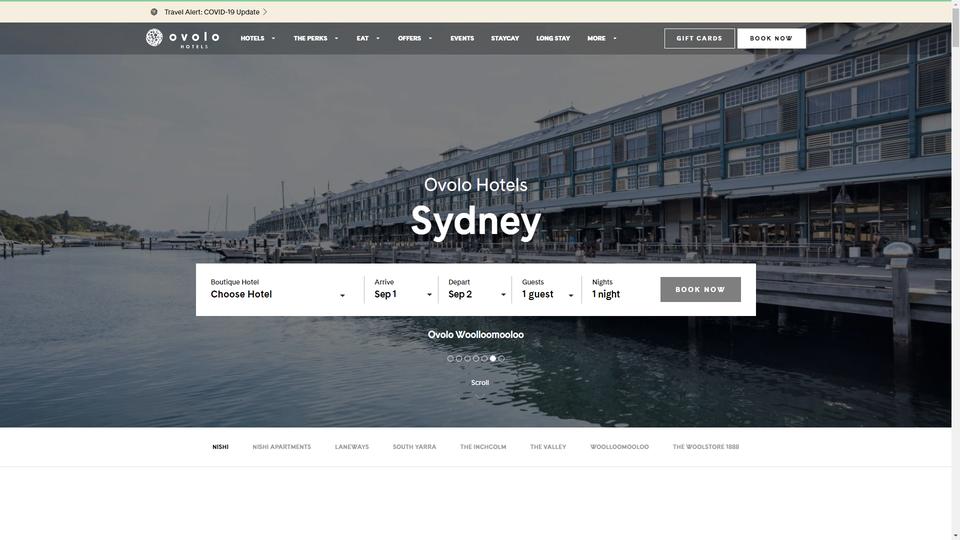This screenshot has width=960, height=540.
Task: Click Book Now in the header
Action: [771, 38]
